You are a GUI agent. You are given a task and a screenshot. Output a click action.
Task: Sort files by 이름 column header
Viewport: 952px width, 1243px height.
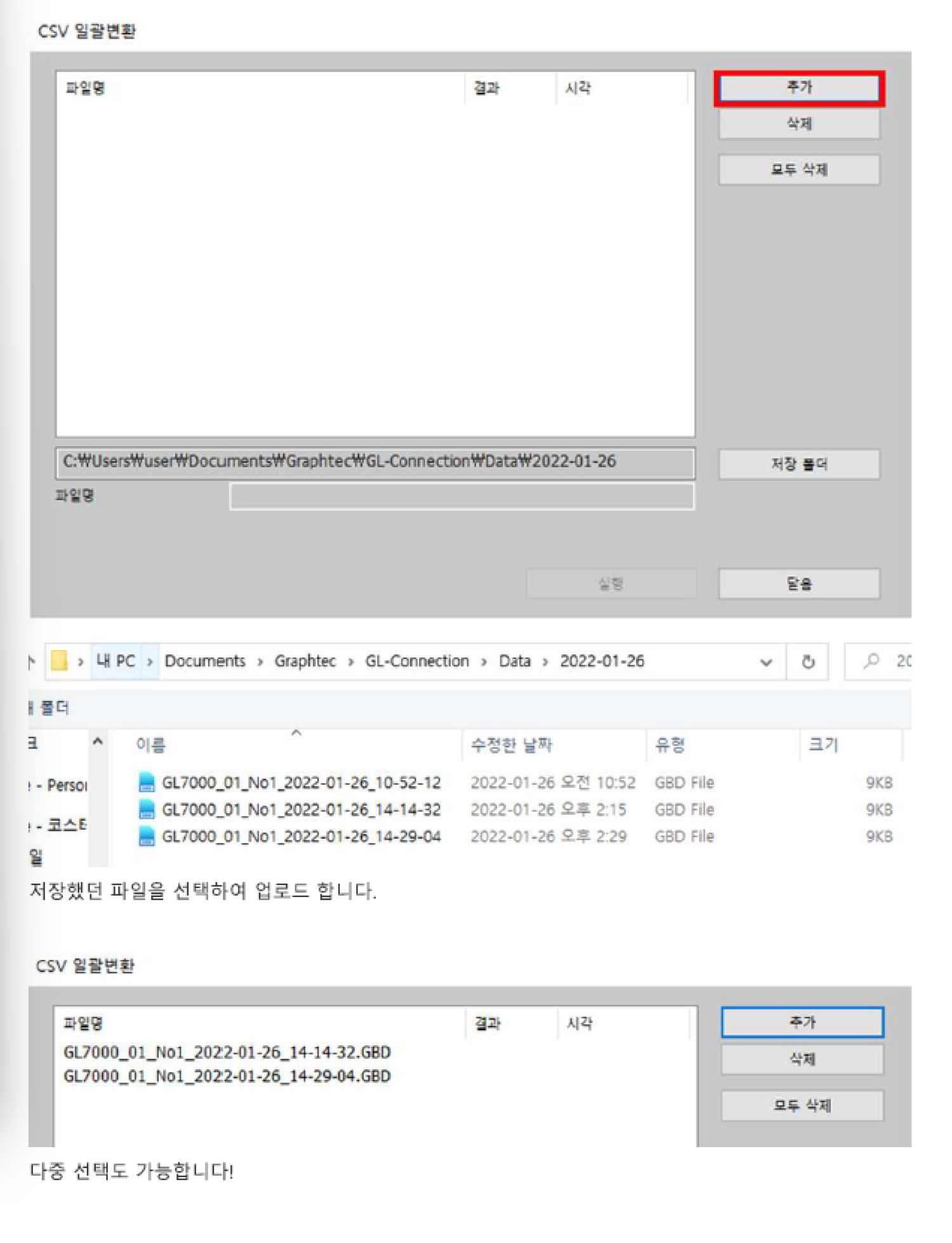point(151,745)
